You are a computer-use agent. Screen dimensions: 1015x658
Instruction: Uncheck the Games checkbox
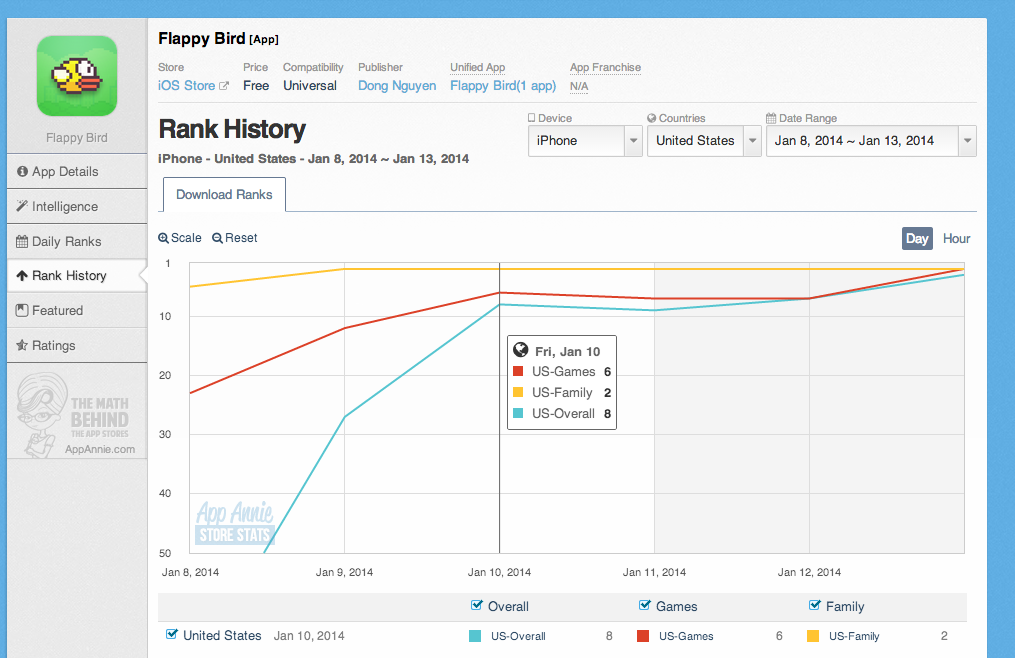645,605
